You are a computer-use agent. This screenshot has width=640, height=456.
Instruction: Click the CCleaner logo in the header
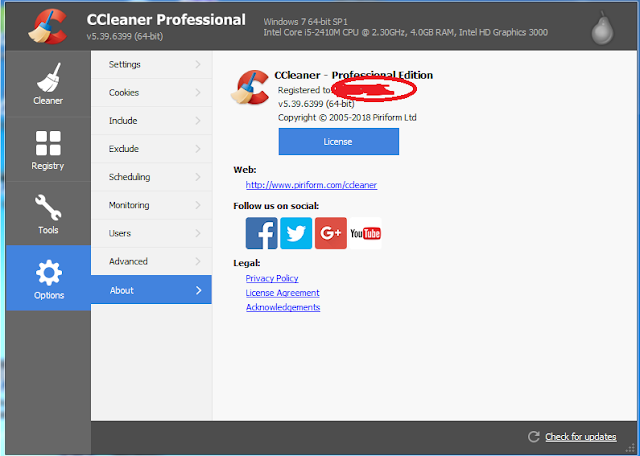(48, 27)
